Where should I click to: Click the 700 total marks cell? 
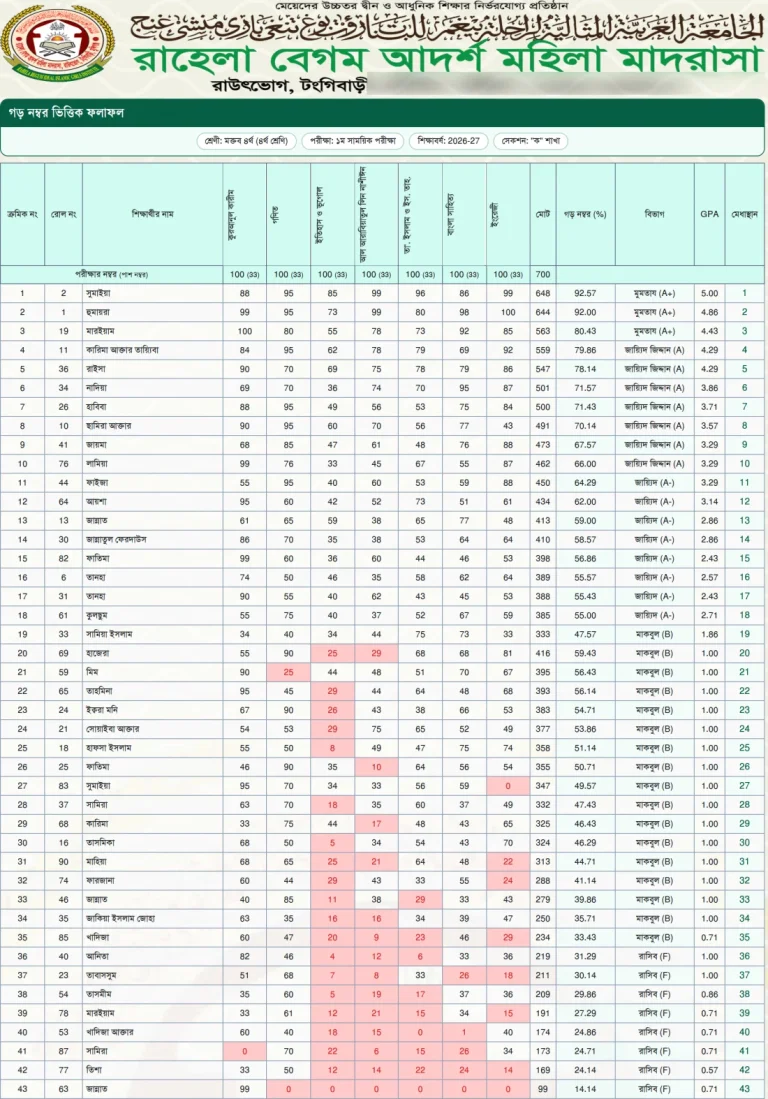pos(543,274)
